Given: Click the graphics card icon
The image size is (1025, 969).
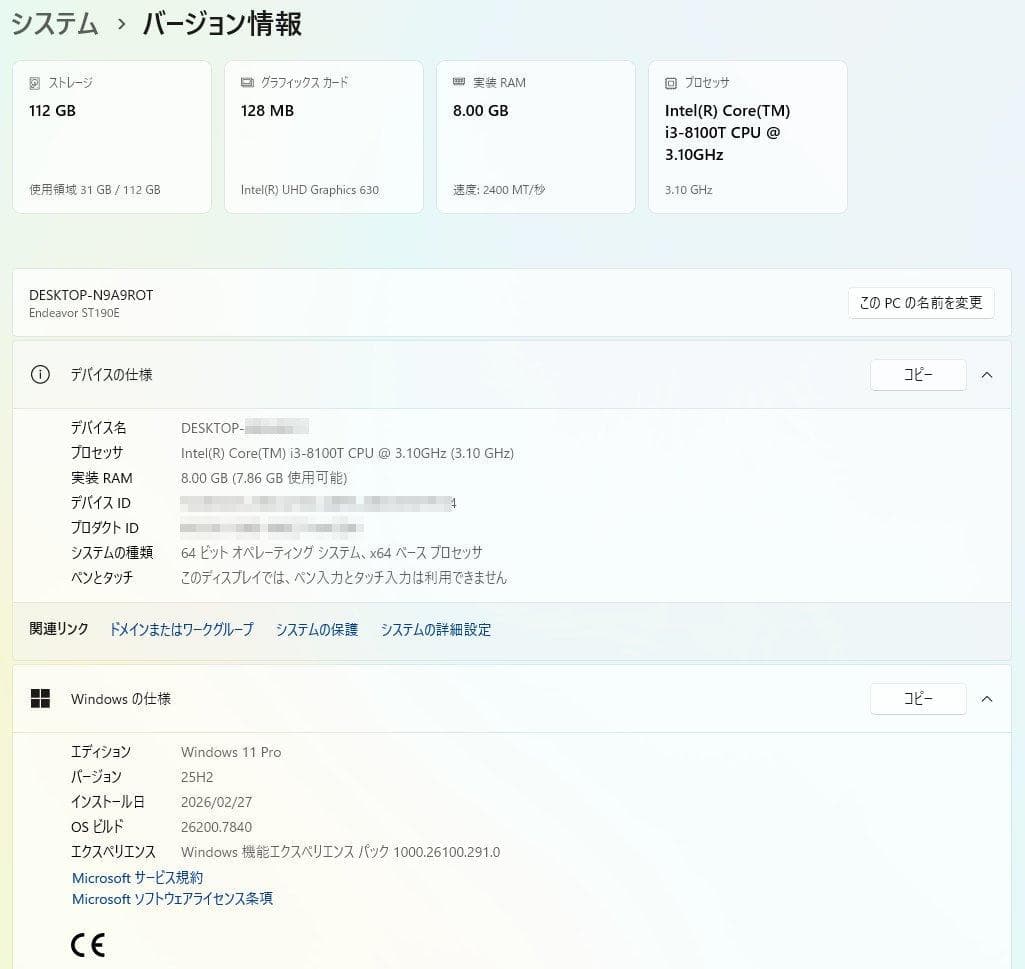Looking at the screenshot, I should 247,82.
